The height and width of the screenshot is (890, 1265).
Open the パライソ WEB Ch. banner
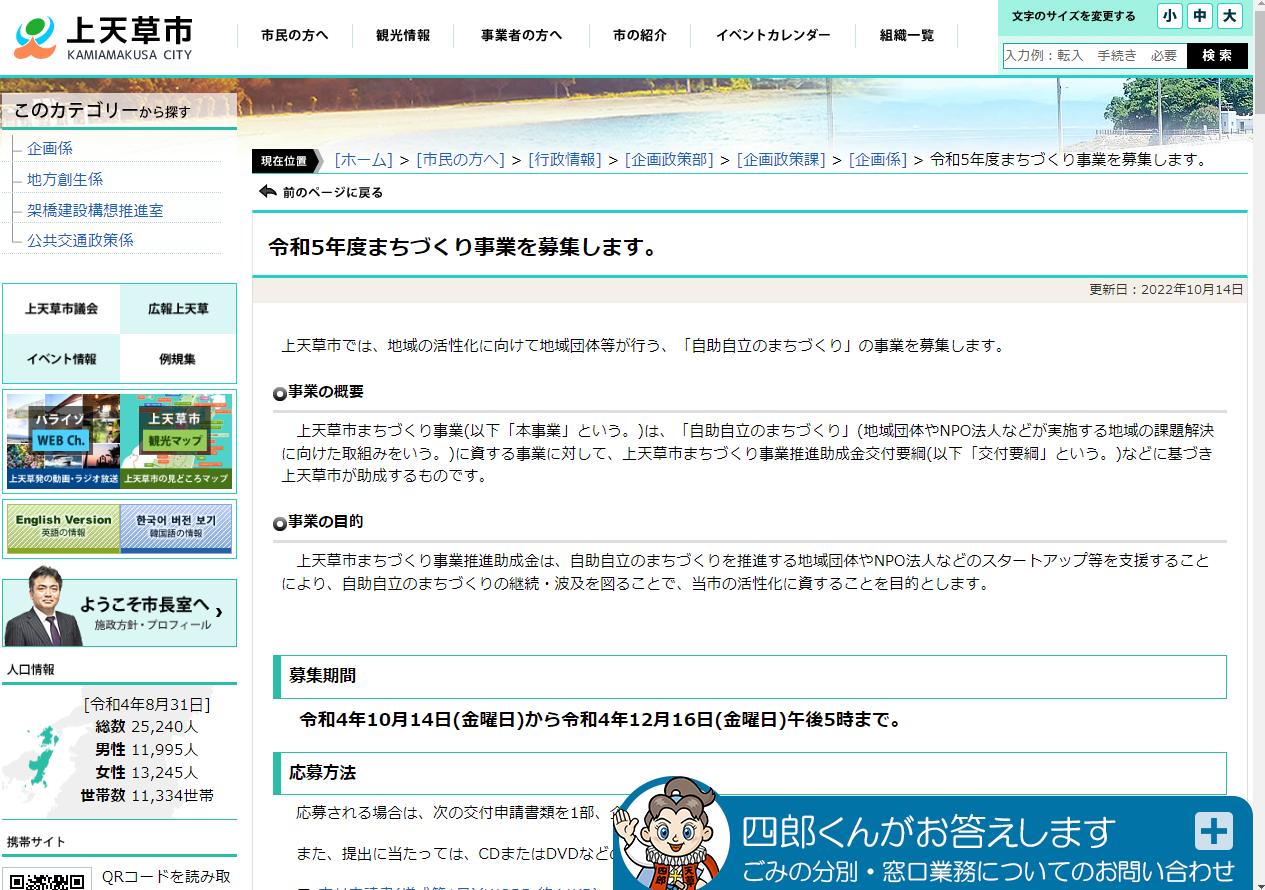pos(63,440)
